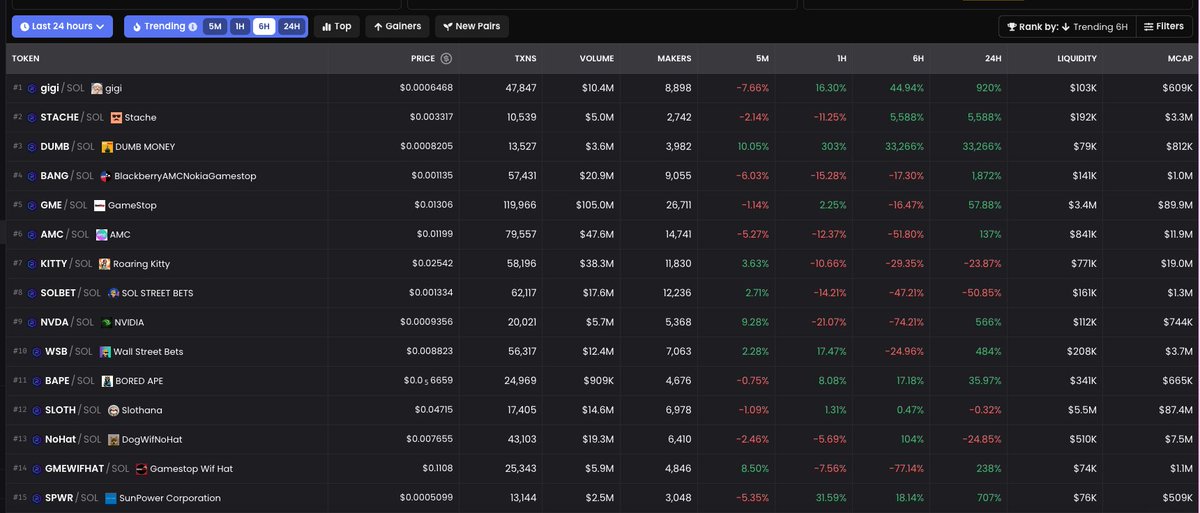Click Solana chain icon in SLOTH row
The height and width of the screenshot is (513, 1200).
click(x=37, y=410)
